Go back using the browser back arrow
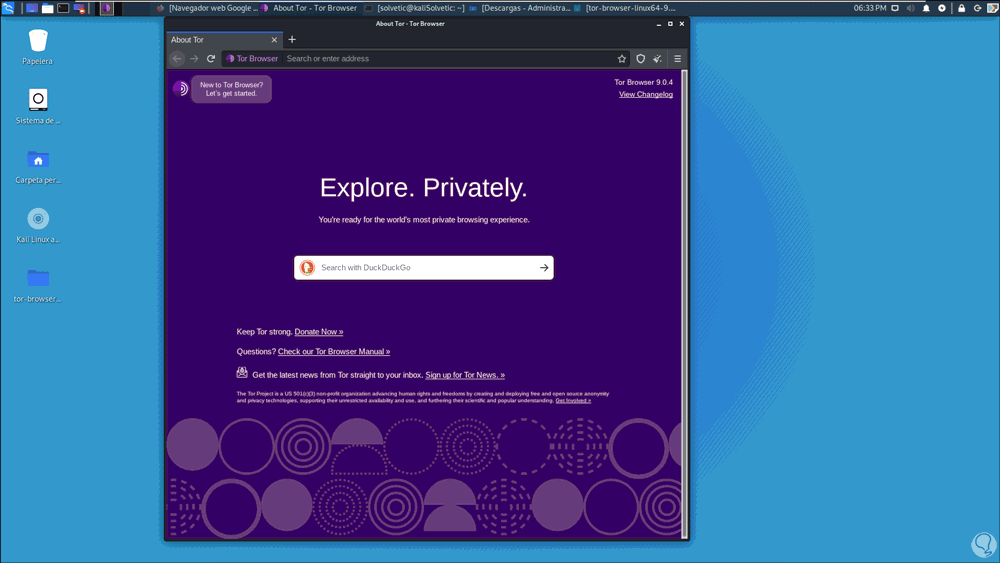 pos(177,59)
